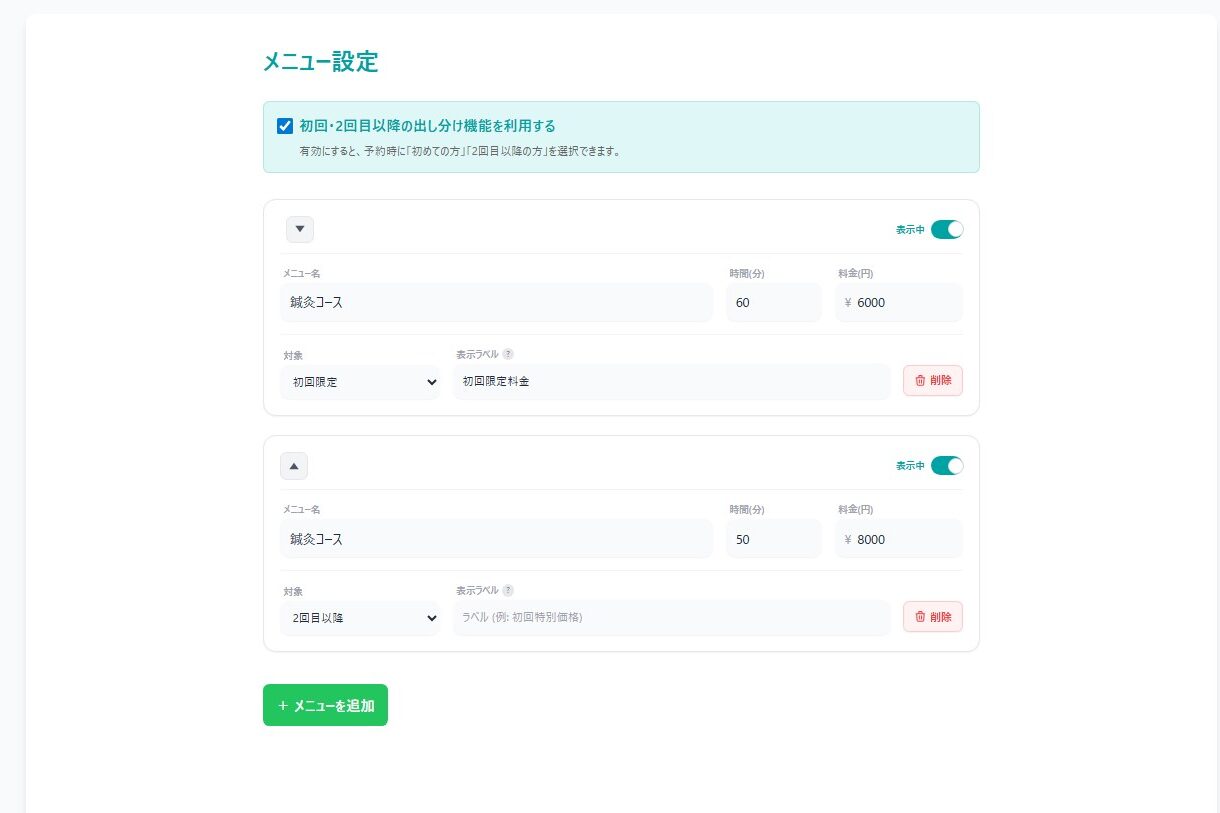Click the empty 表示ラベル placeholder field
Screen dimensions: 1220x813
pos(670,617)
